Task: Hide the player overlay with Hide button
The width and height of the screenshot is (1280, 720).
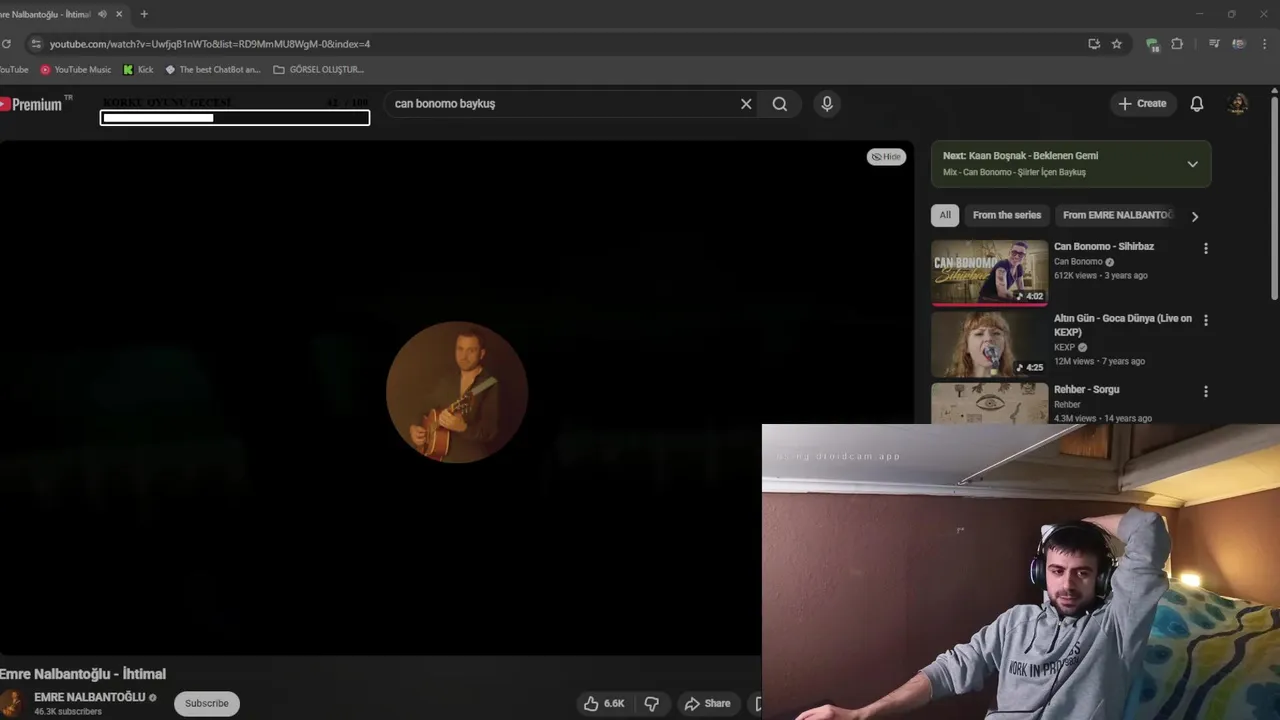Action: [x=886, y=157]
